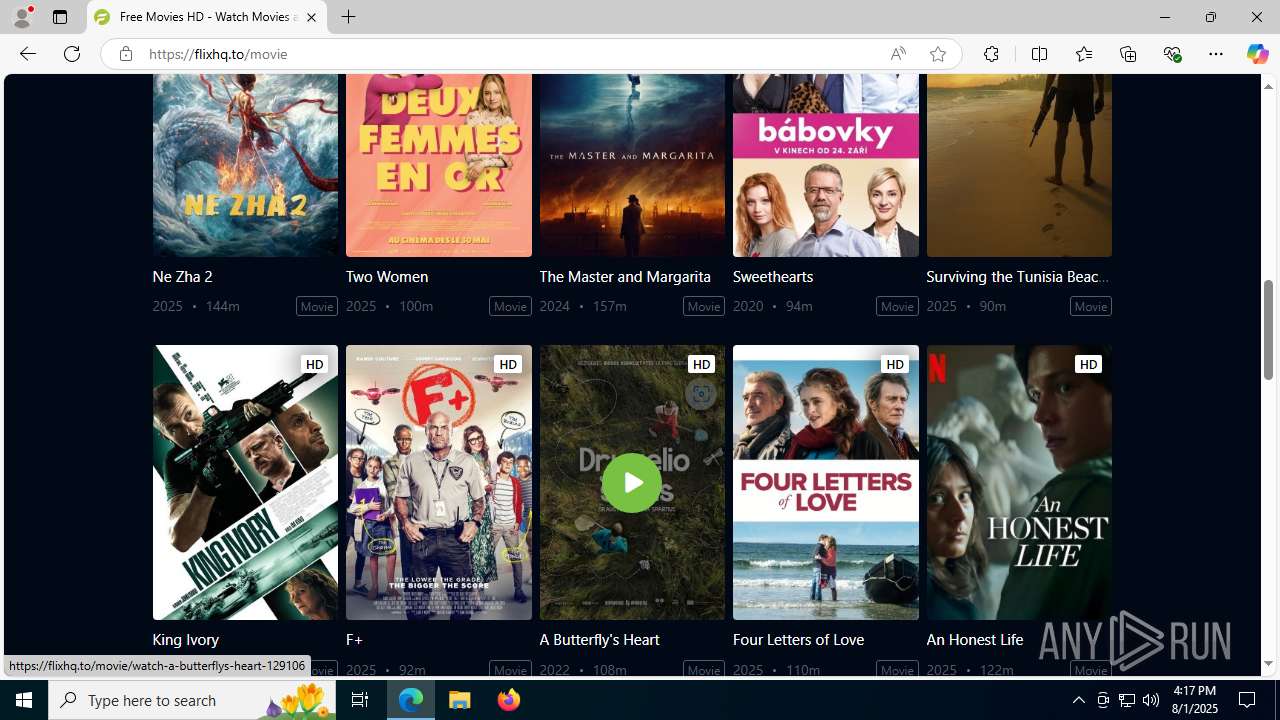Play A Butterfly's Heart green button
1280x720 pixels.
[632, 483]
